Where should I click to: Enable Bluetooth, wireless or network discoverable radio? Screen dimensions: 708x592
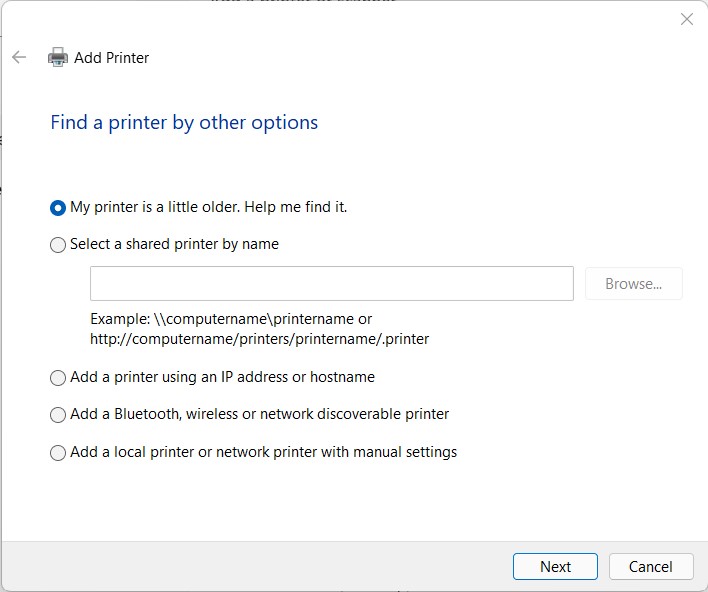[x=58, y=415]
